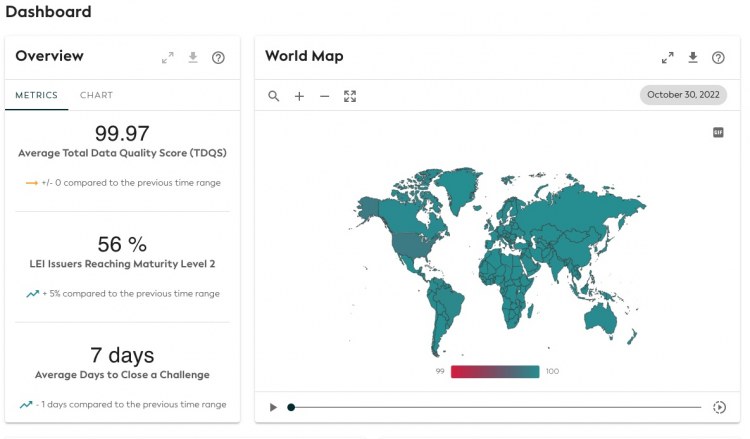Click the map search magnifier icon
The image size is (750, 439).
coord(273,96)
